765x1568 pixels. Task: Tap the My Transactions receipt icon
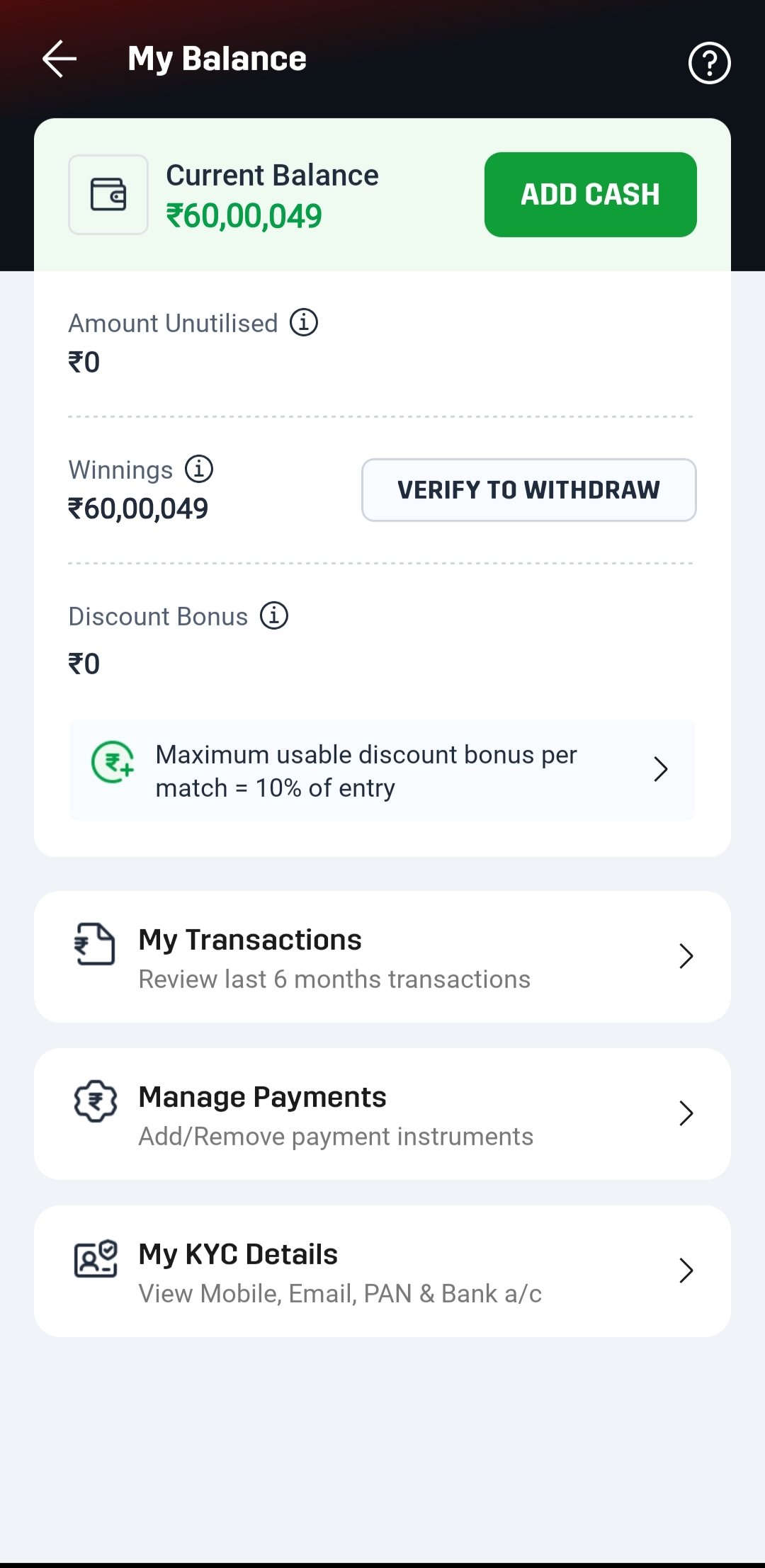[95, 944]
